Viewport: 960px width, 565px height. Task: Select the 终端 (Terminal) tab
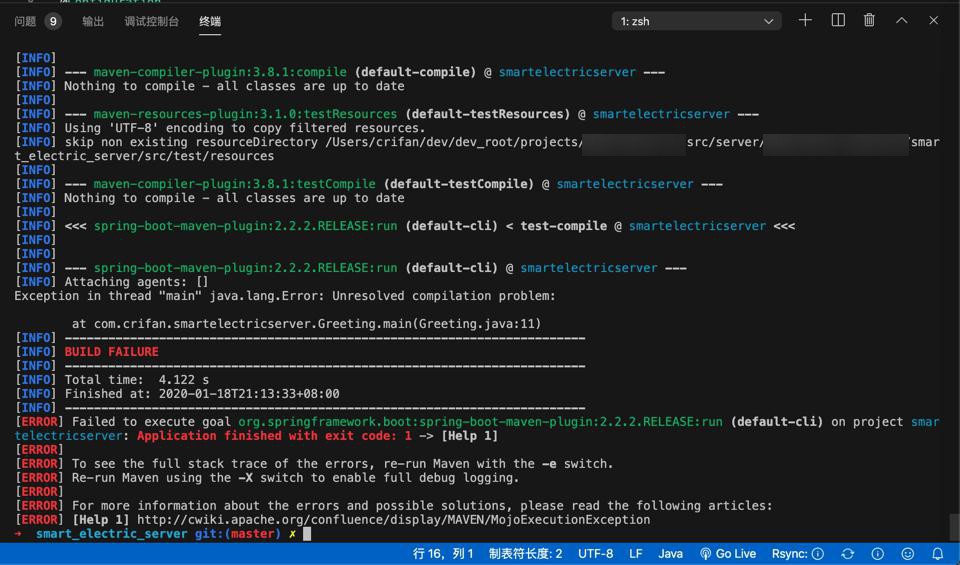[x=210, y=21]
